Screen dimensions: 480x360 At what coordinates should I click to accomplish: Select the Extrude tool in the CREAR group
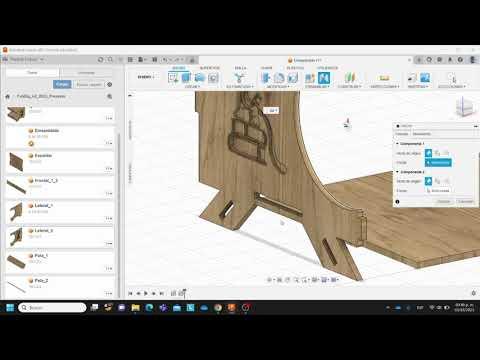[186, 78]
